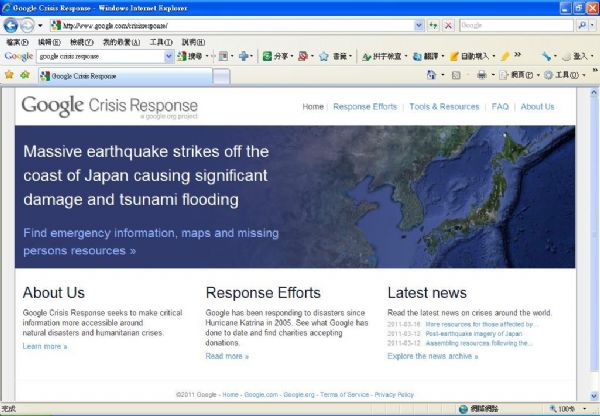The width and height of the screenshot is (600, 416).
Task: Open the 我的最愛(A) menu
Action: [121, 42]
